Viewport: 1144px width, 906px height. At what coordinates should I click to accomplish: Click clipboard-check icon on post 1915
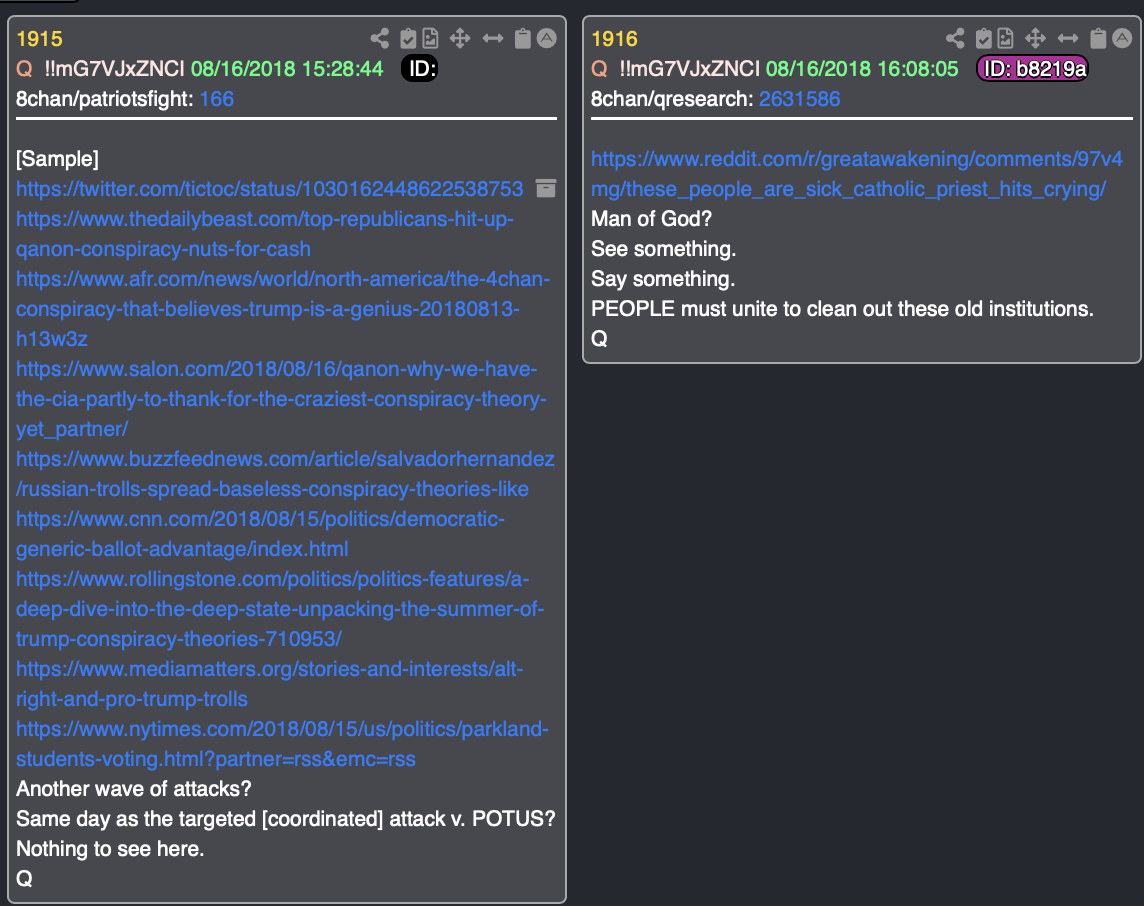pos(409,38)
